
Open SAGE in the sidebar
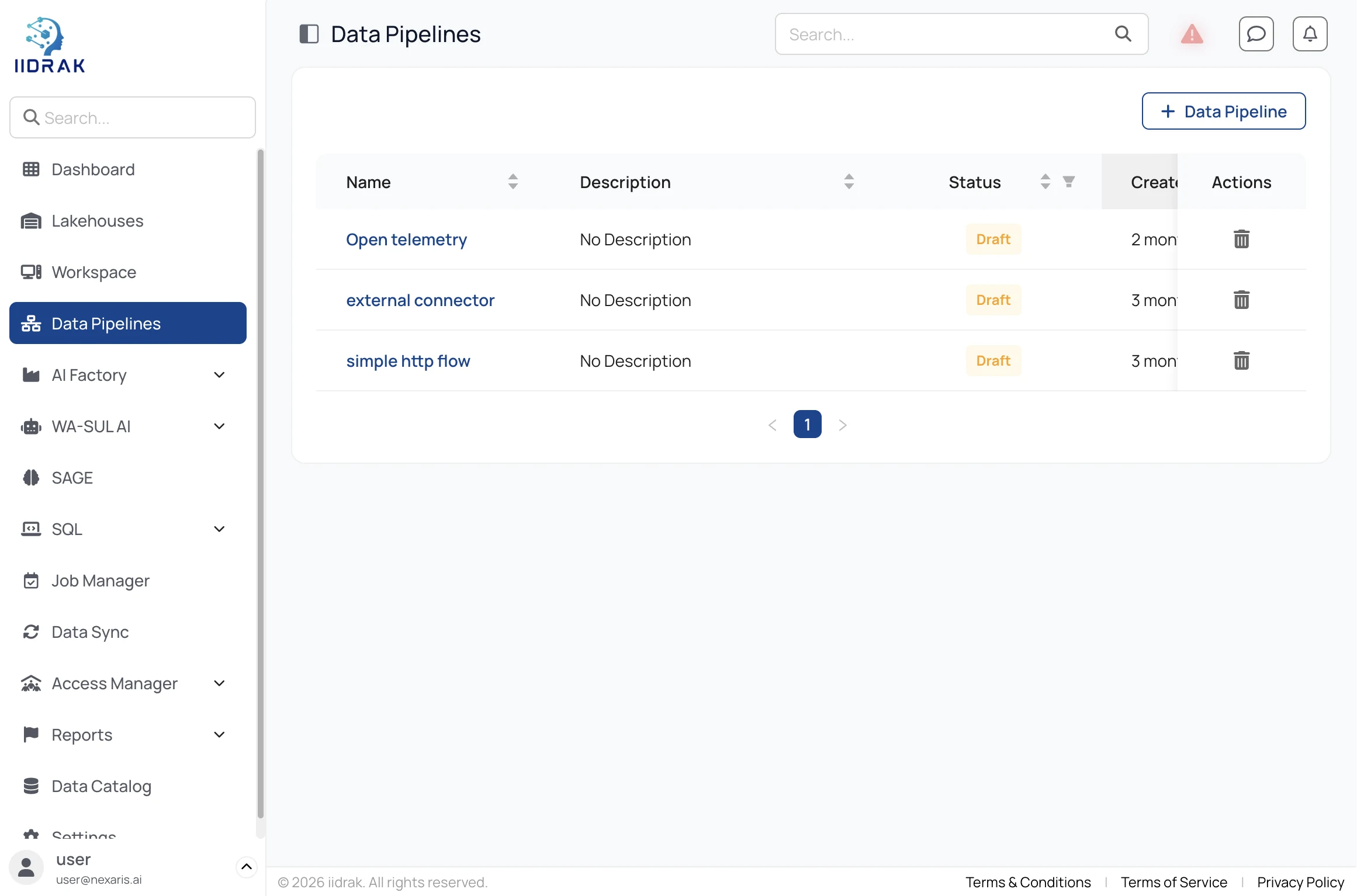[127, 478]
